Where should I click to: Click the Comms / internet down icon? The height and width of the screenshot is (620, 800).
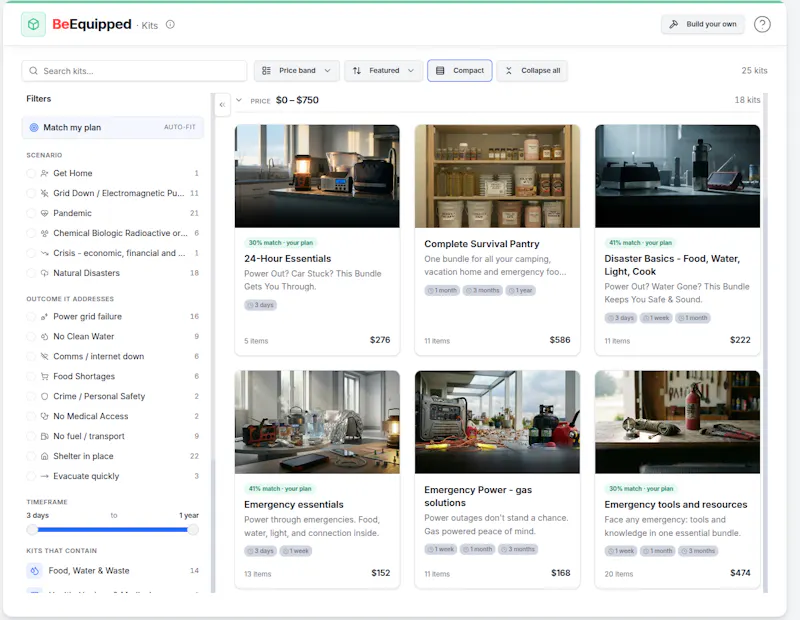pyautogui.click(x=44, y=357)
